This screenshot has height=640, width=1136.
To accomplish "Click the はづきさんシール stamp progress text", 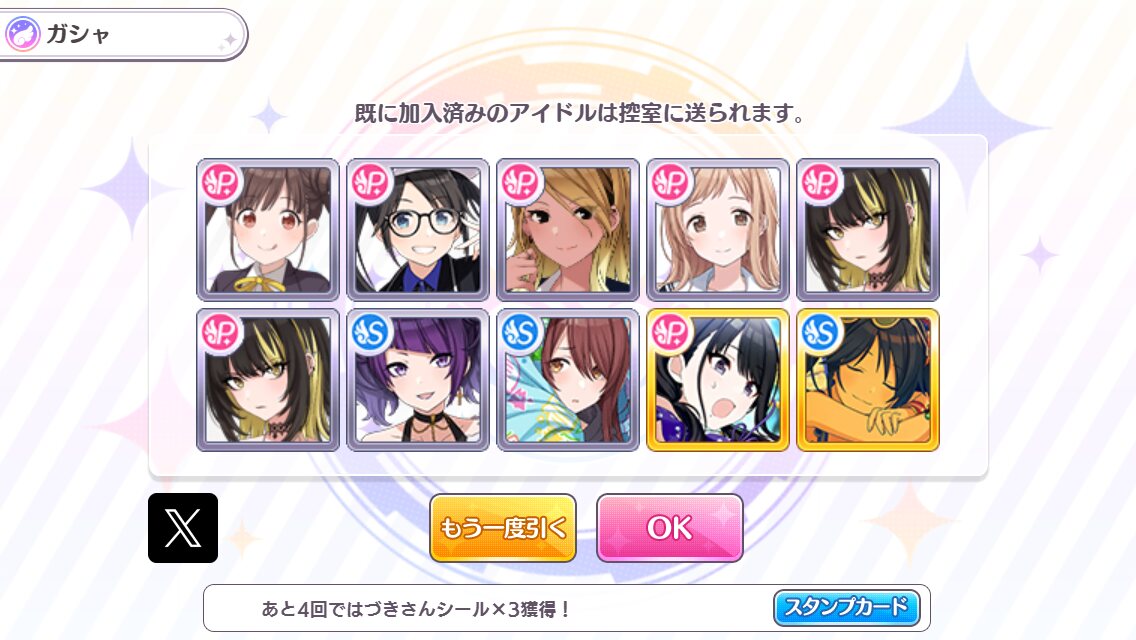I will [416, 609].
